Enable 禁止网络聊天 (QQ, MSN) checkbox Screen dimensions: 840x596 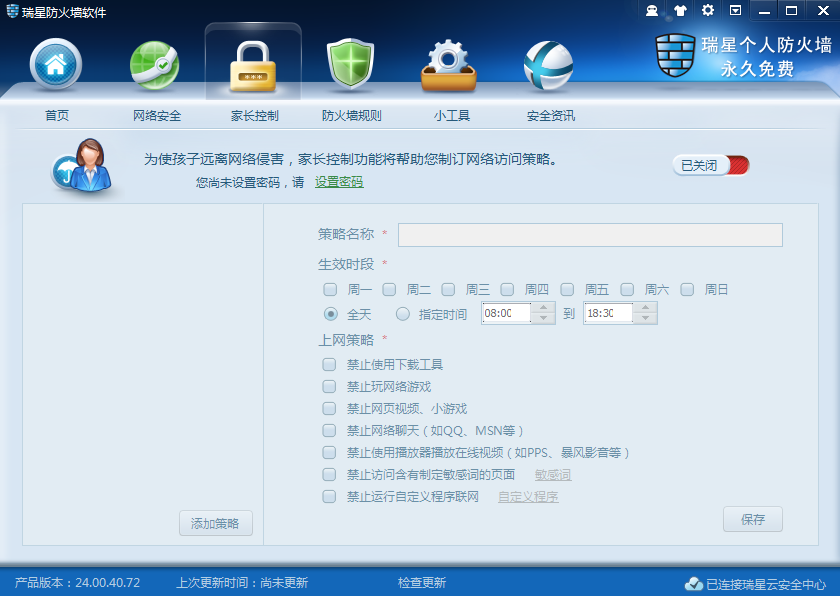329,431
